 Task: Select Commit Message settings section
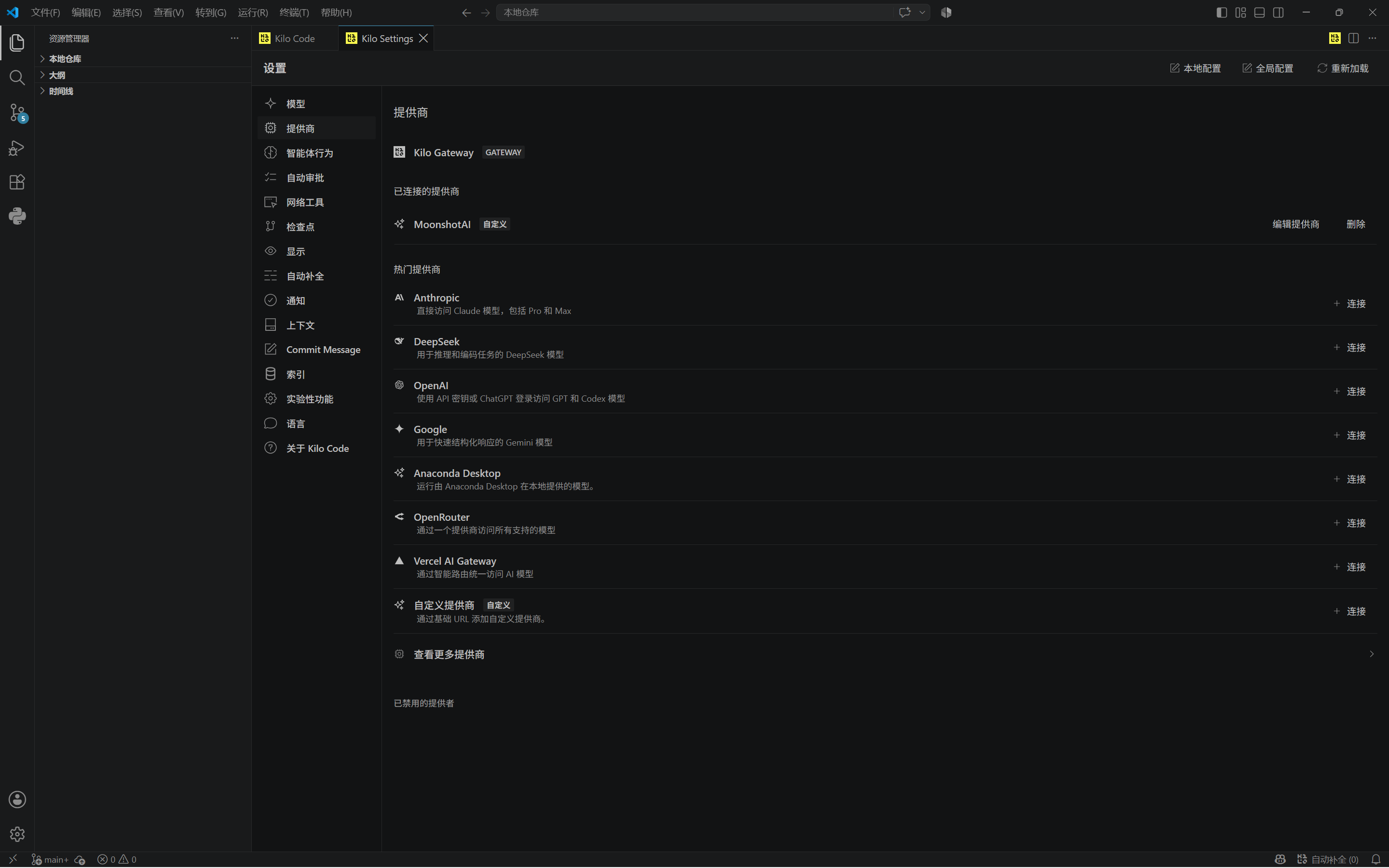[x=317, y=350]
